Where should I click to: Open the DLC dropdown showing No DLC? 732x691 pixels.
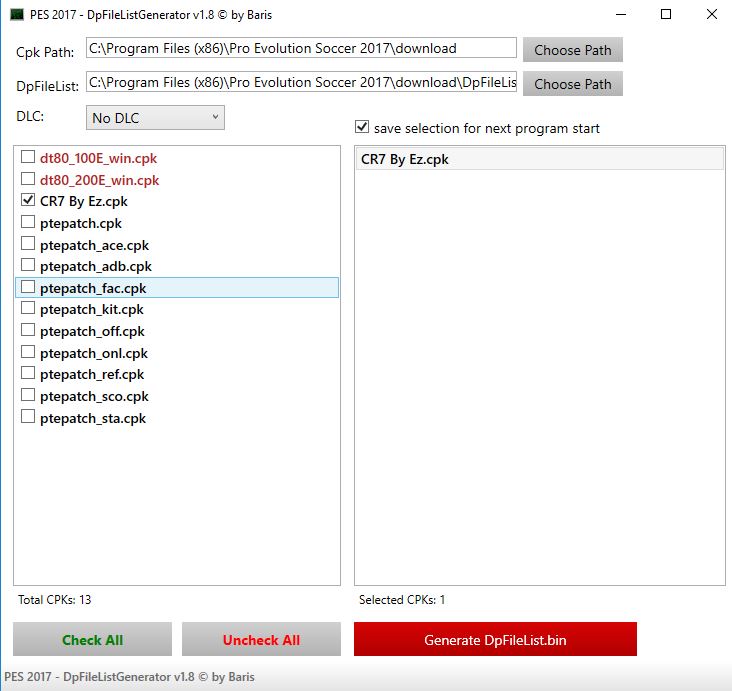click(x=155, y=118)
